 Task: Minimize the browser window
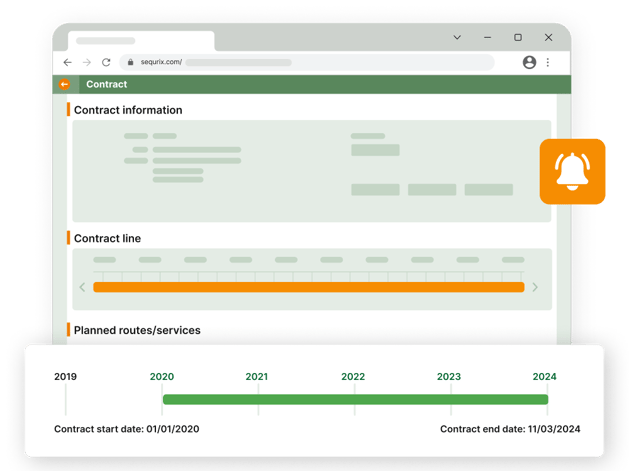pos(487,37)
